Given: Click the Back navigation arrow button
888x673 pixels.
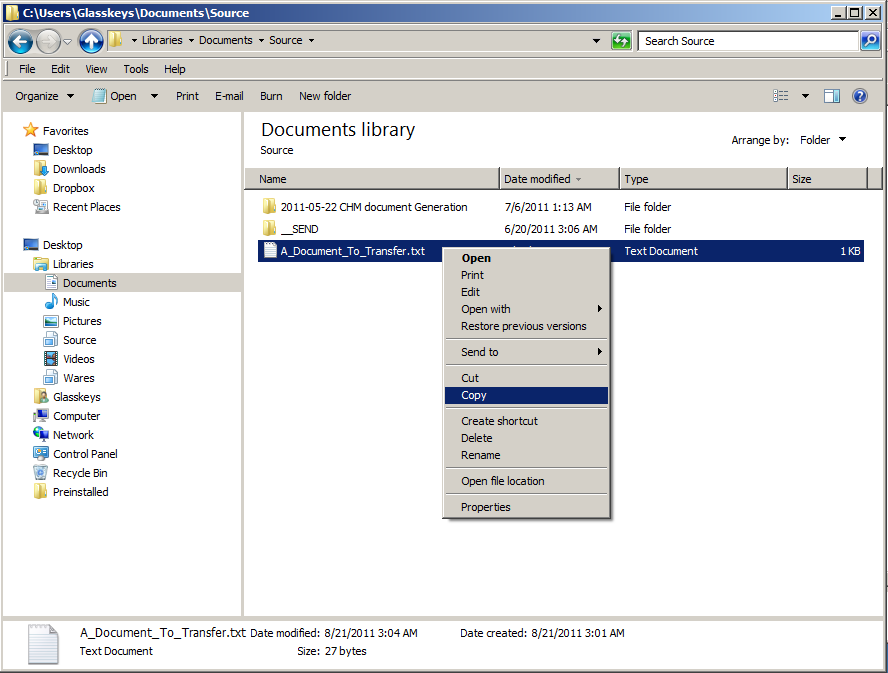Looking at the screenshot, I should (20, 41).
